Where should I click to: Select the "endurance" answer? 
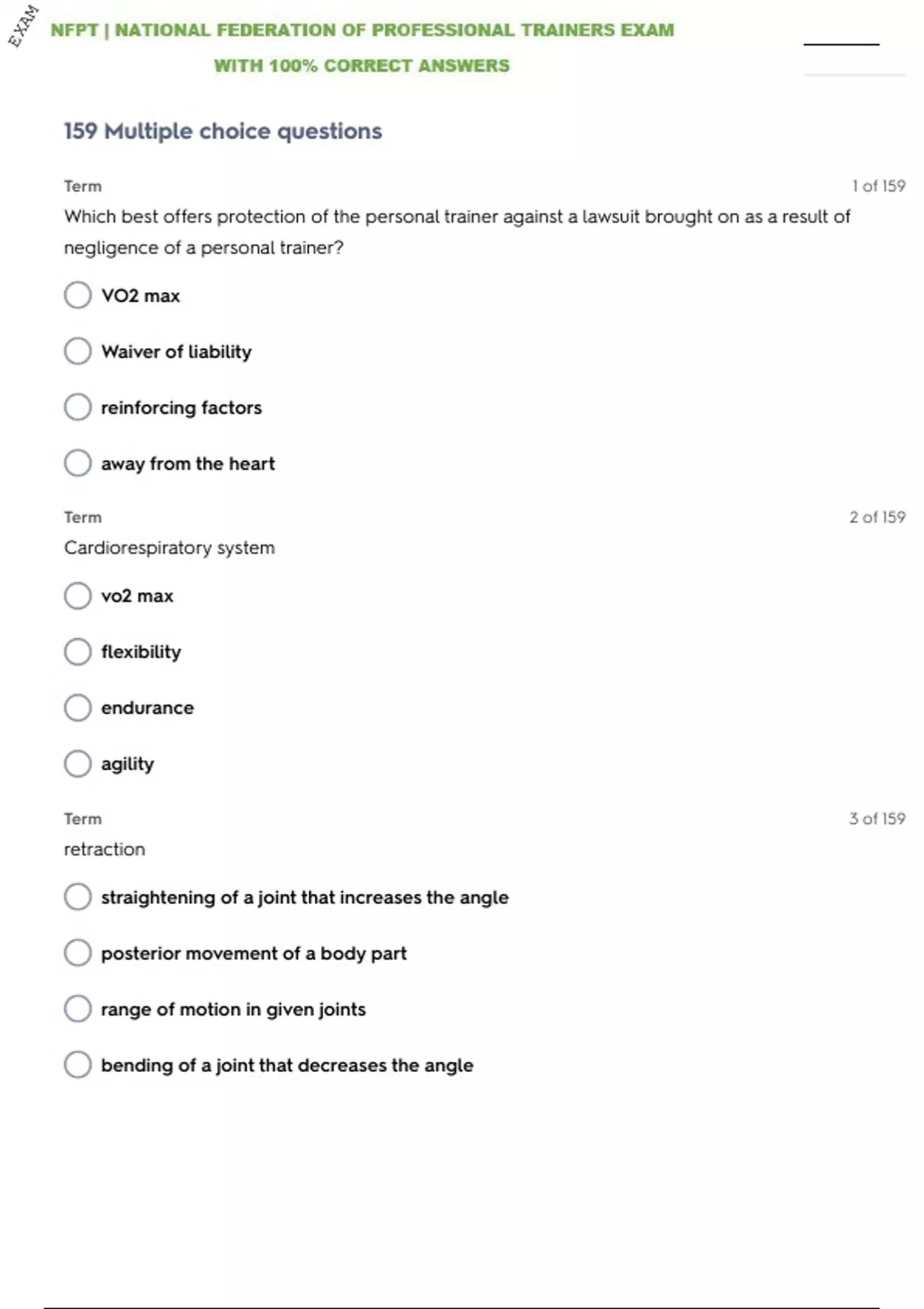78,708
